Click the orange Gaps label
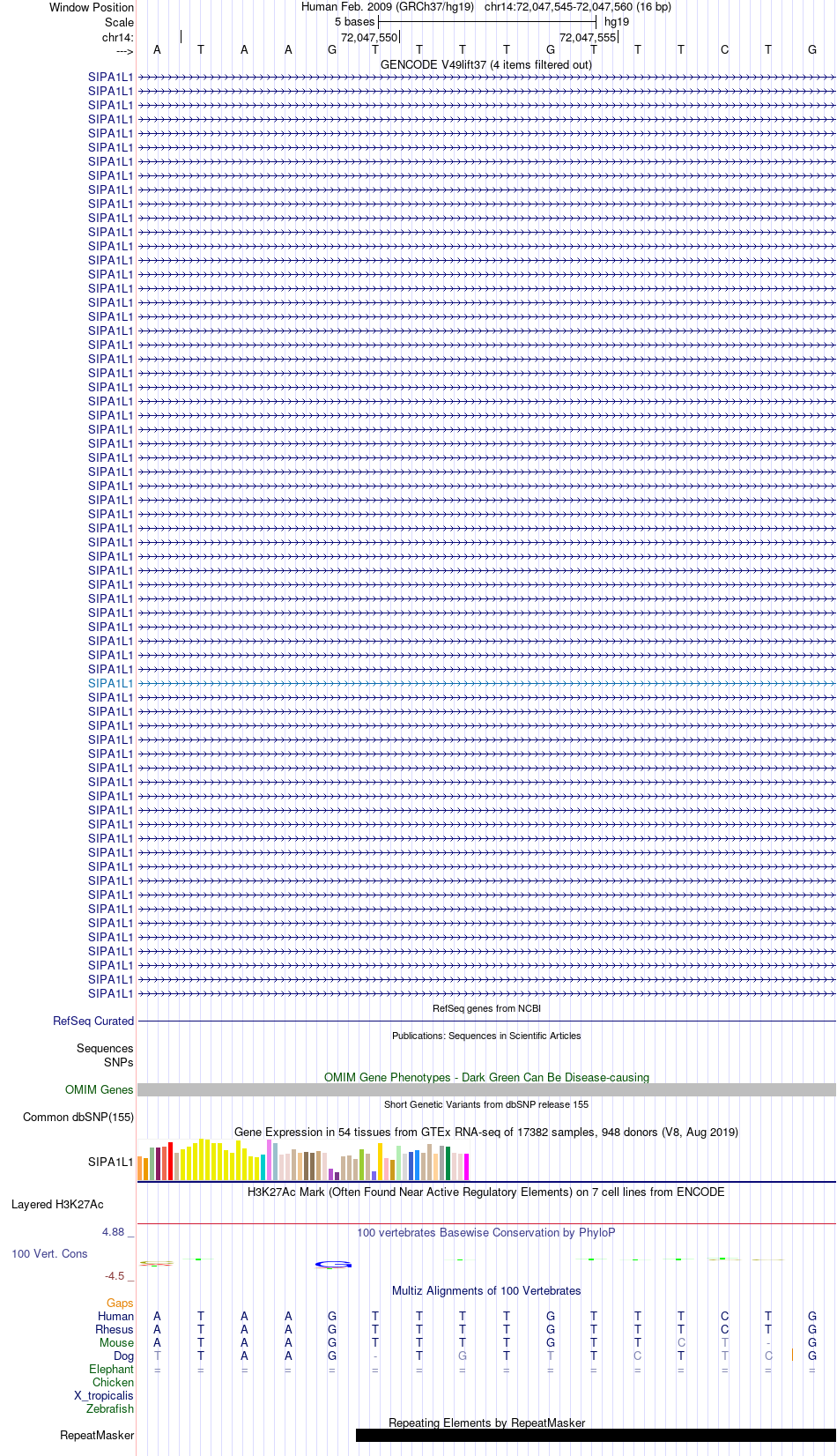Screen dimensions: 837x1456 coord(120,1303)
